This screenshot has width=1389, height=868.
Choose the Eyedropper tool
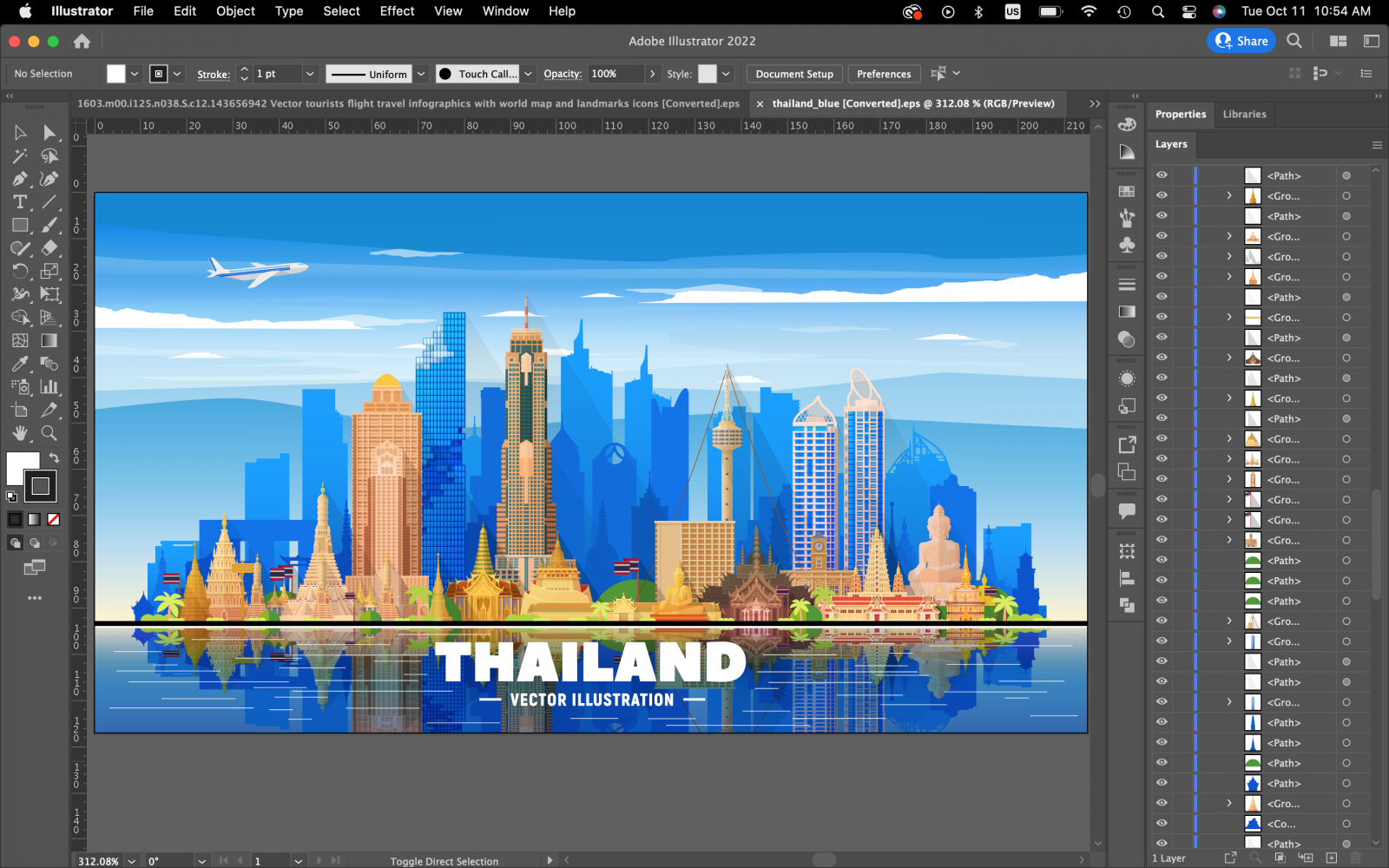click(x=19, y=364)
